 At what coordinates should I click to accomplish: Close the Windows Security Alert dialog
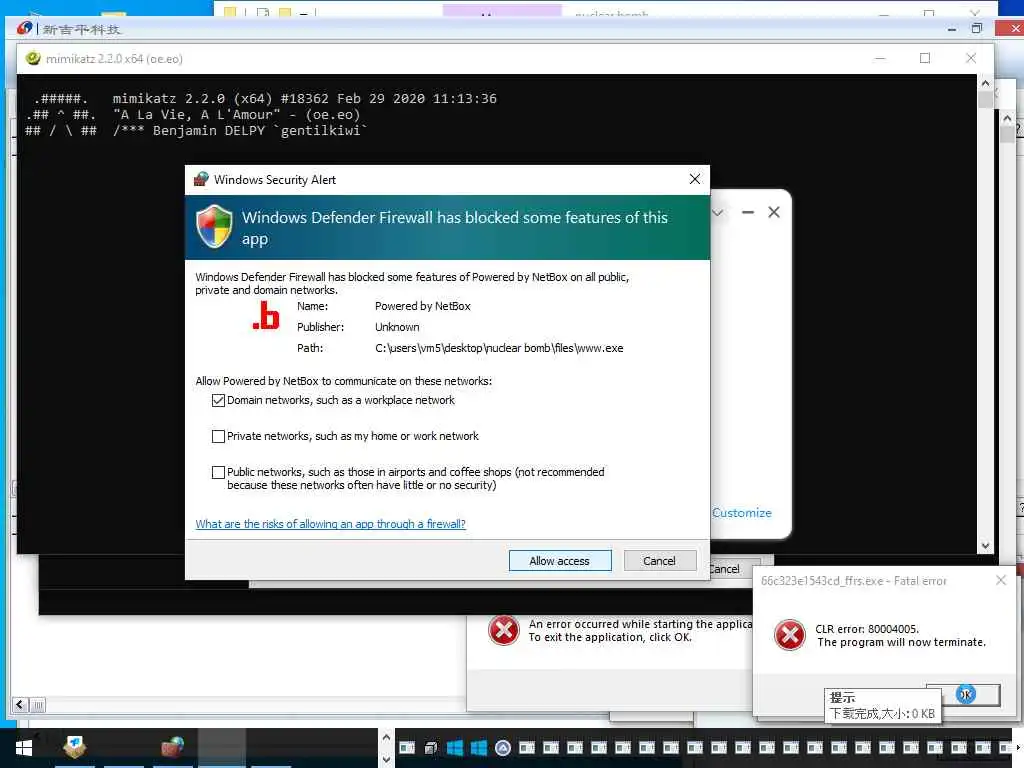tap(695, 179)
